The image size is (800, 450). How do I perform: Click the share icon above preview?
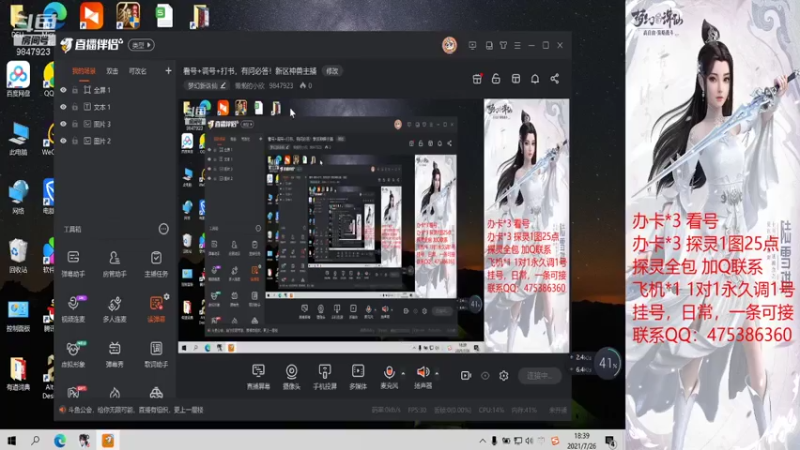point(555,79)
